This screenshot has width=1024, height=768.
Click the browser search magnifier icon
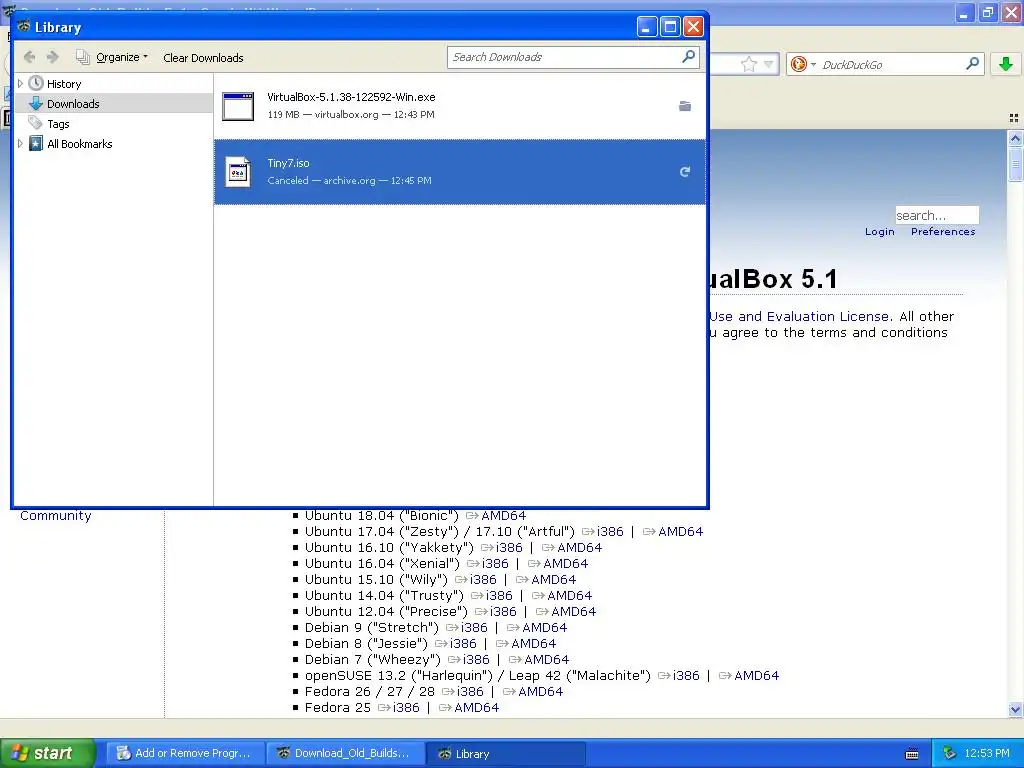(972, 63)
